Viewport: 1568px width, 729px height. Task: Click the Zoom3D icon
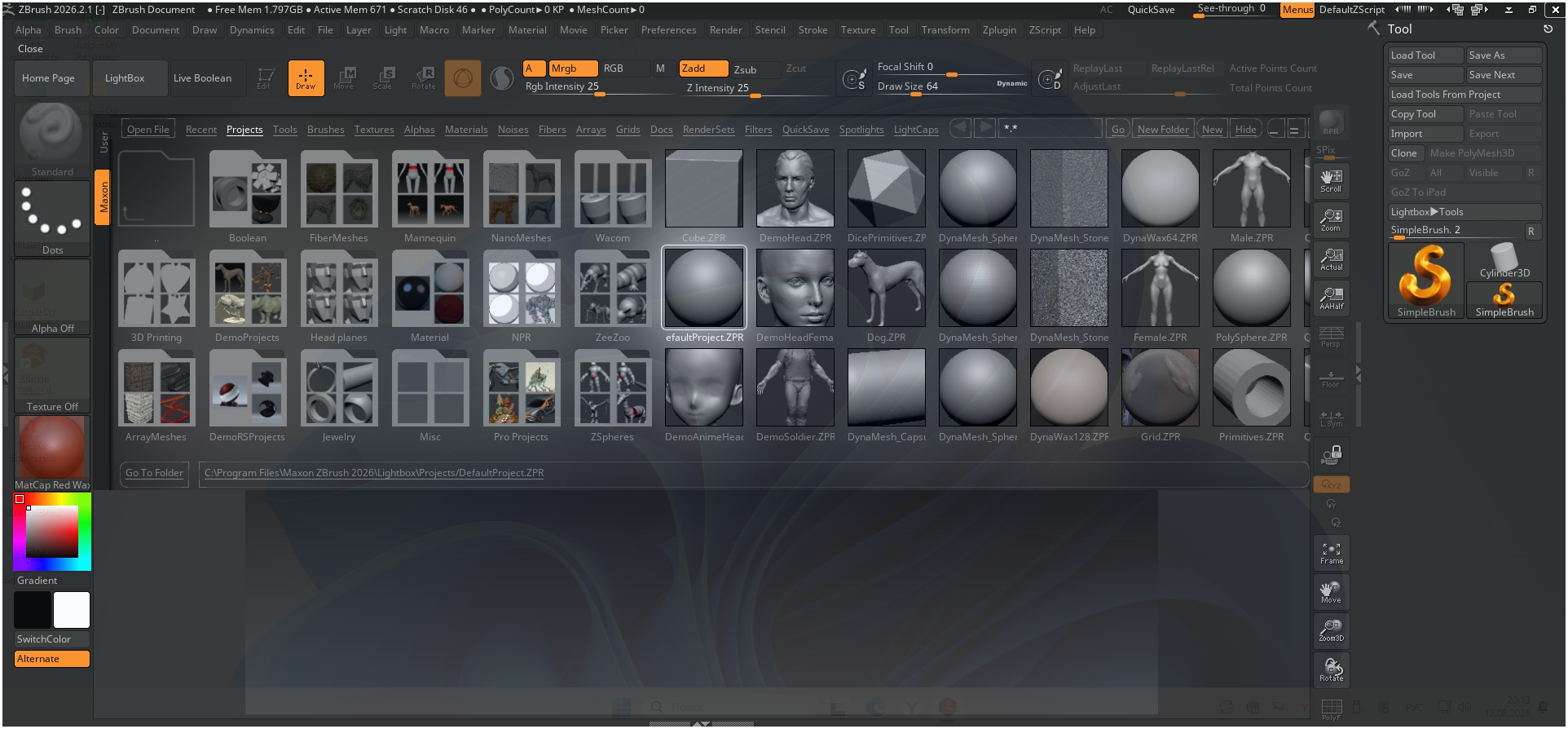tap(1331, 631)
